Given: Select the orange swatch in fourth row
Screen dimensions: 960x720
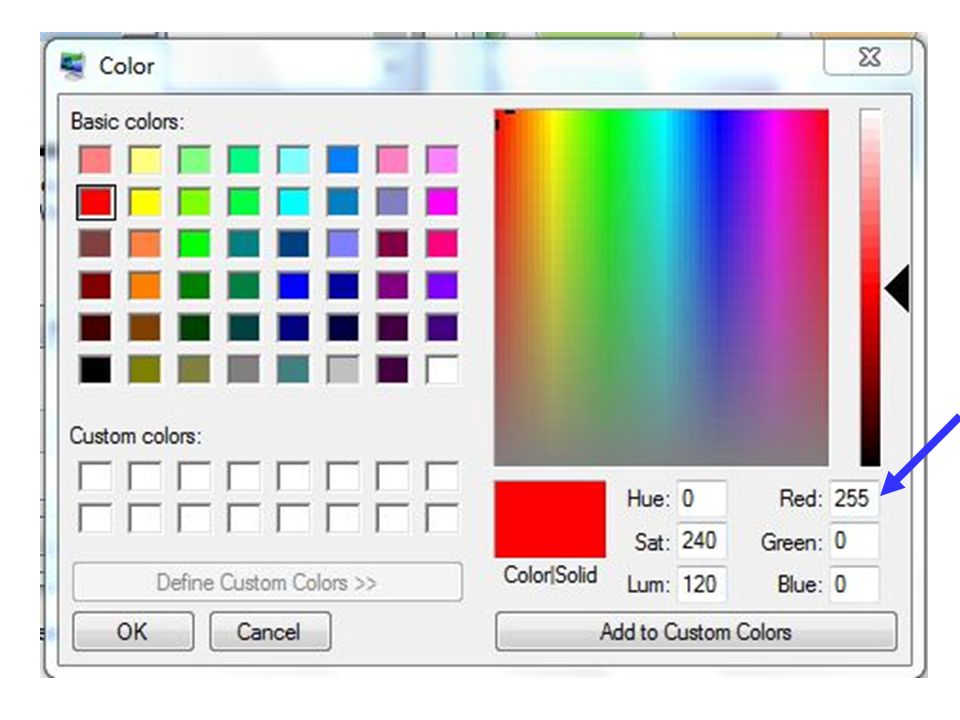Looking at the screenshot, I should pos(145,286).
